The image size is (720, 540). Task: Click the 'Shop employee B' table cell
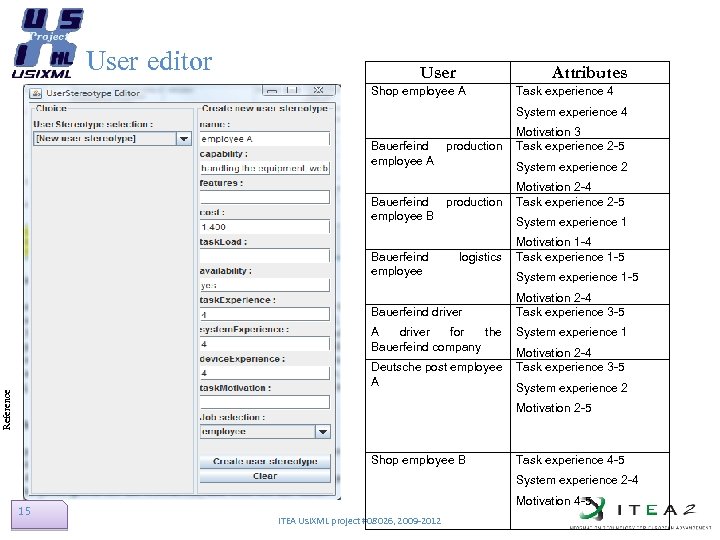click(438, 491)
